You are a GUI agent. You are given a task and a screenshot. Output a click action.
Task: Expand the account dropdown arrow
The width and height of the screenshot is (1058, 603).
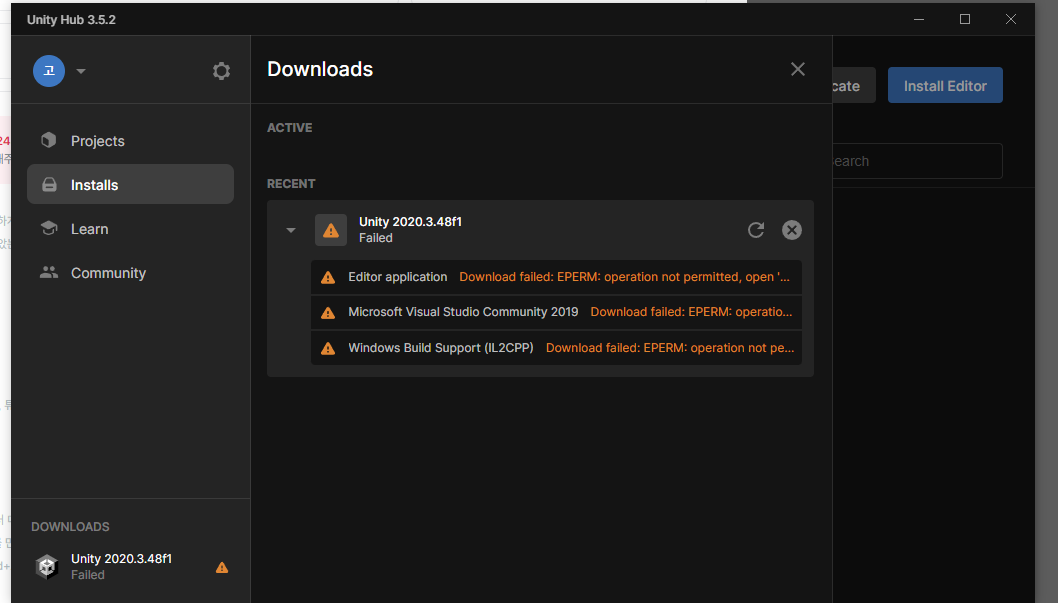tap(81, 71)
